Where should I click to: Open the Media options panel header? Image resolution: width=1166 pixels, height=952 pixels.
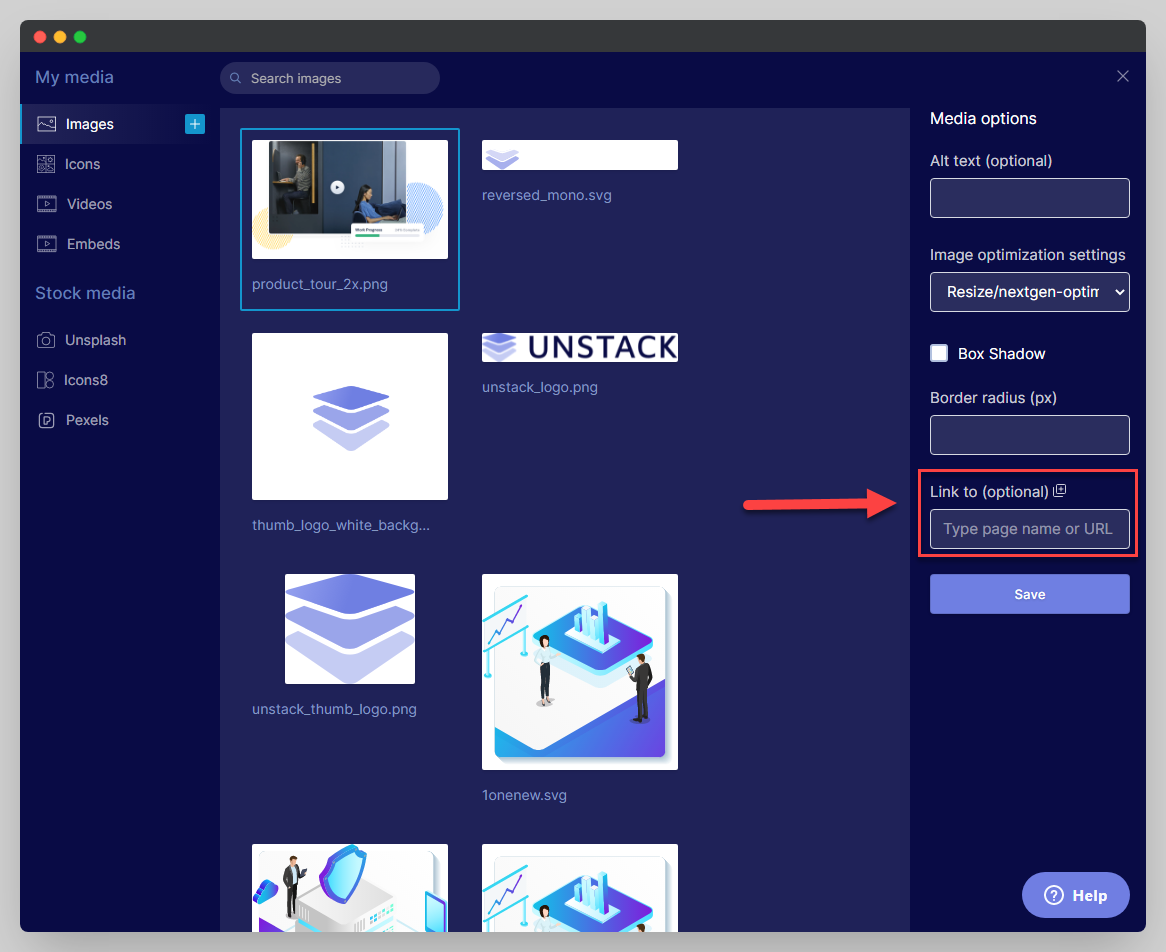tap(985, 118)
